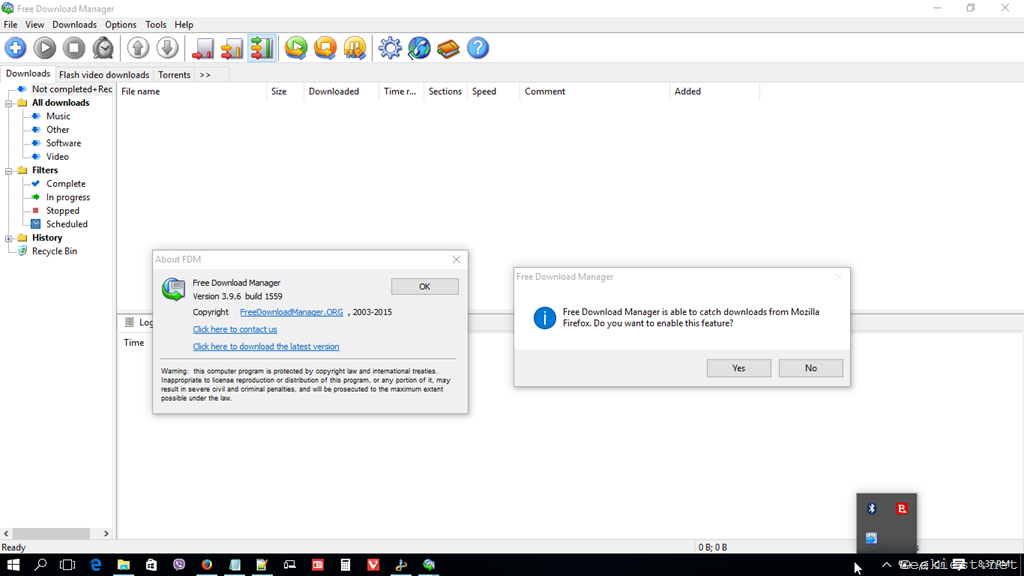Screen dimensions: 1024x576
Task: Click the blue plus Add download icon
Action: 16,47
